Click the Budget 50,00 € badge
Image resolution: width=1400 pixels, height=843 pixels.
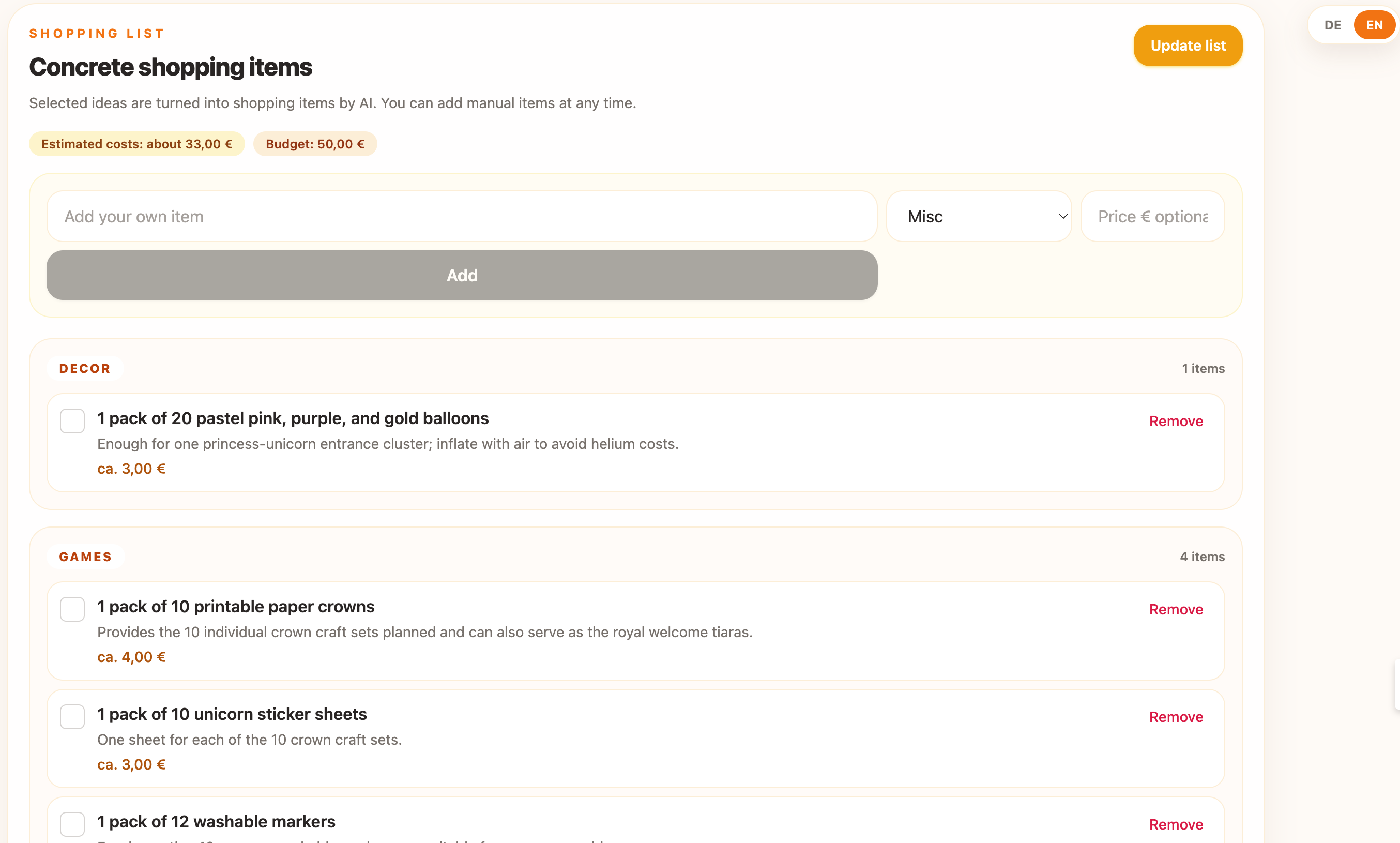(315, 144)
